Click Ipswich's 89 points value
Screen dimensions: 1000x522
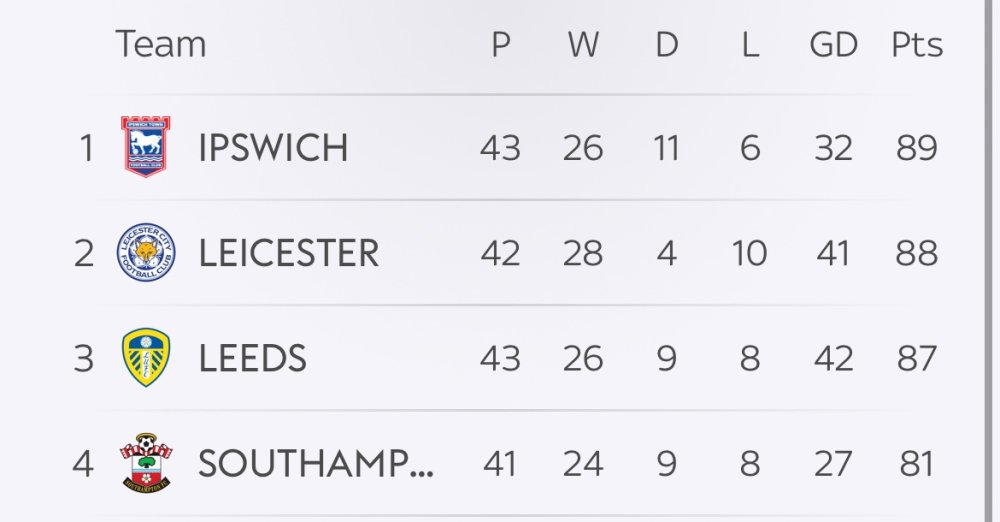(x=917, y=148)
